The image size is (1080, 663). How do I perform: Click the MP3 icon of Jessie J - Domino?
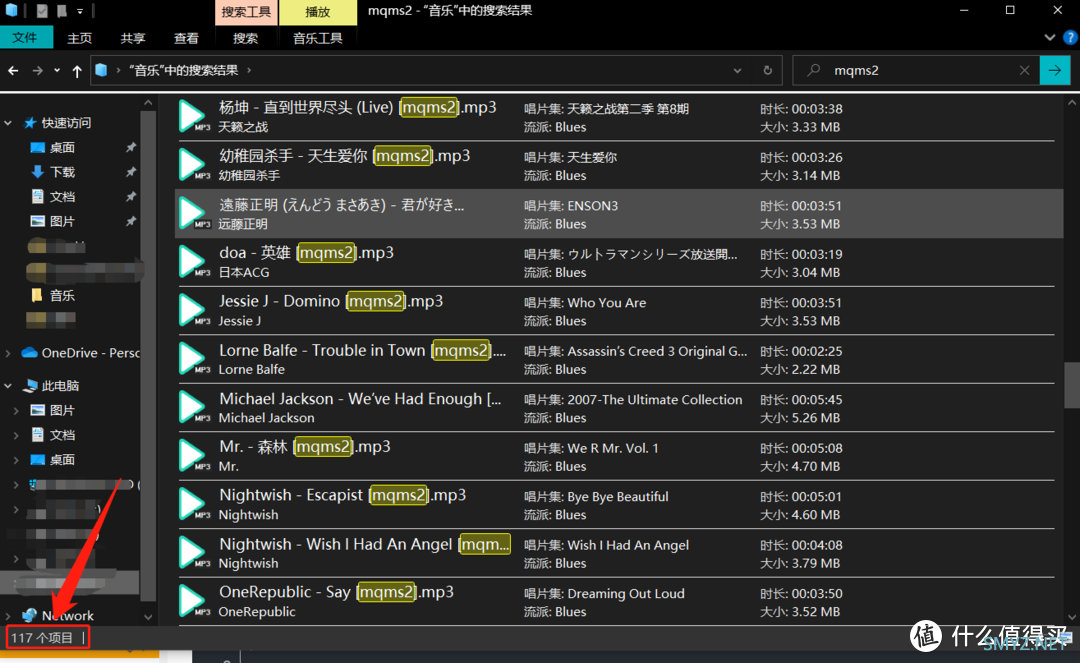coord(194,310)
